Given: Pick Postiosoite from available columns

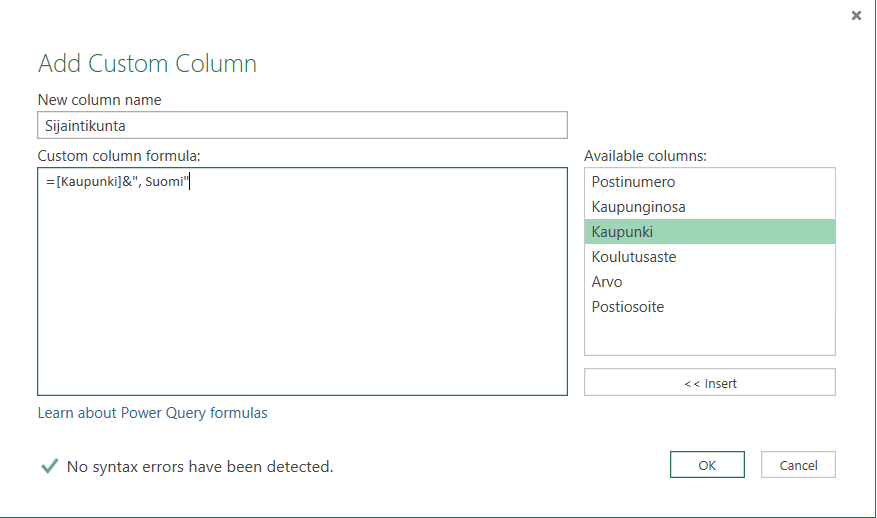Looking at the screenshot, I should [x=628, y=307].
